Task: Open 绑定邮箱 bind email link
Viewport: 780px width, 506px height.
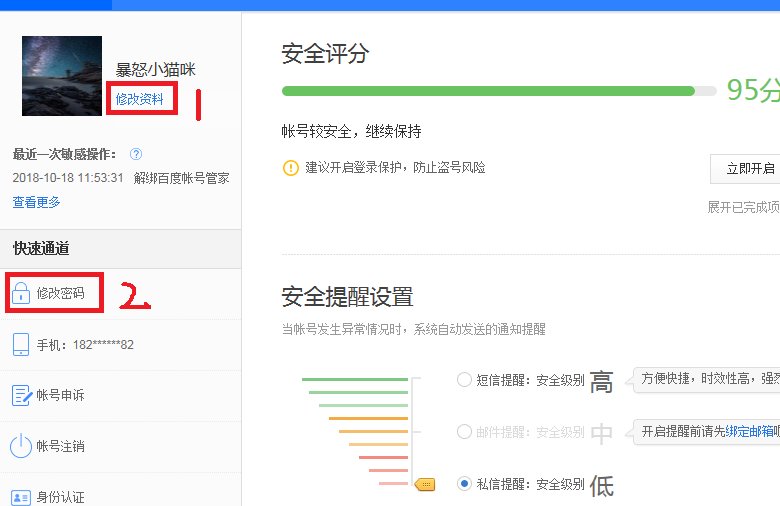Action: pos(750,431)
